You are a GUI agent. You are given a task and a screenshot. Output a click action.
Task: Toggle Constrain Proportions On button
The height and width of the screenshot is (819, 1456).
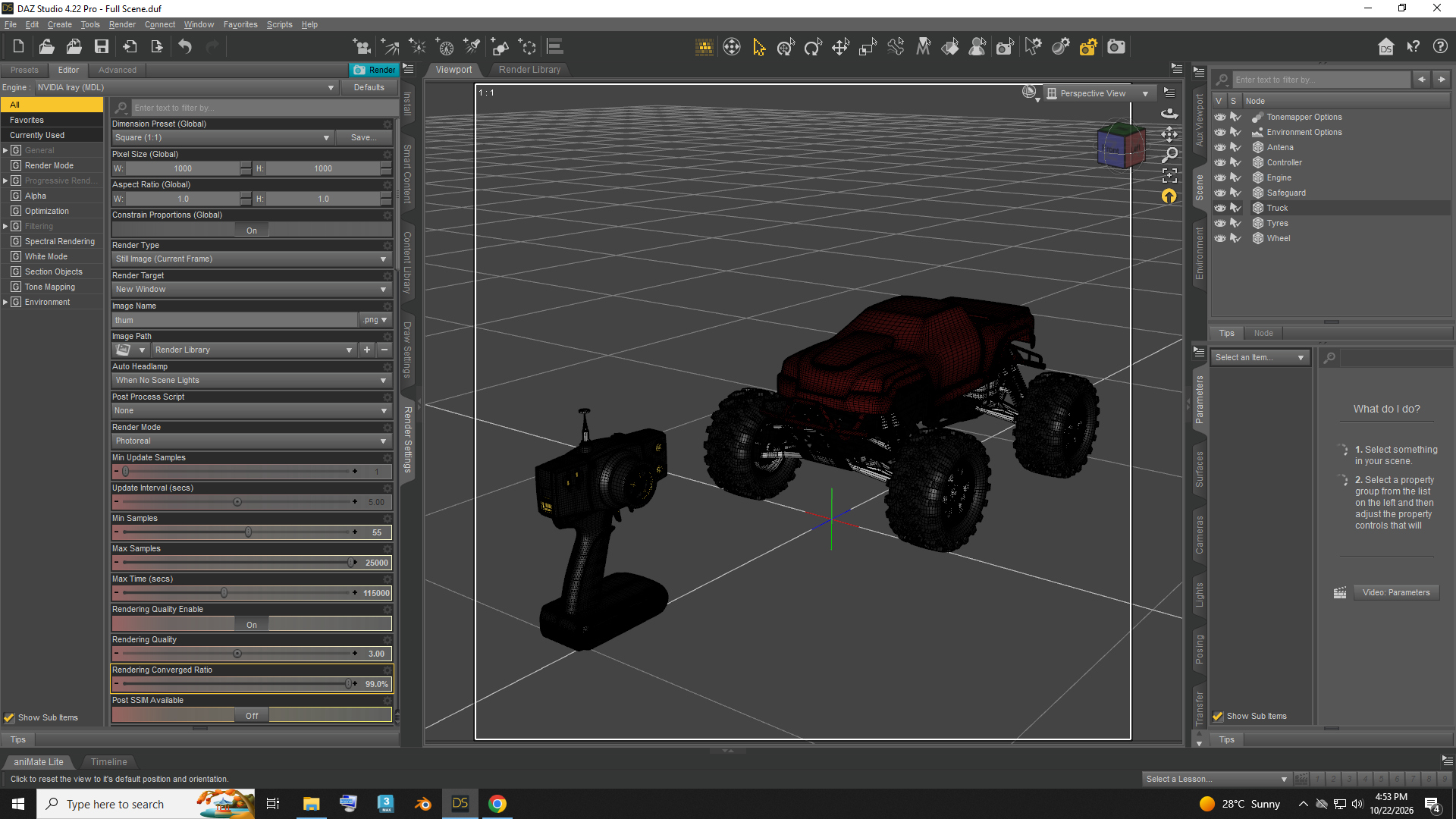252,231
